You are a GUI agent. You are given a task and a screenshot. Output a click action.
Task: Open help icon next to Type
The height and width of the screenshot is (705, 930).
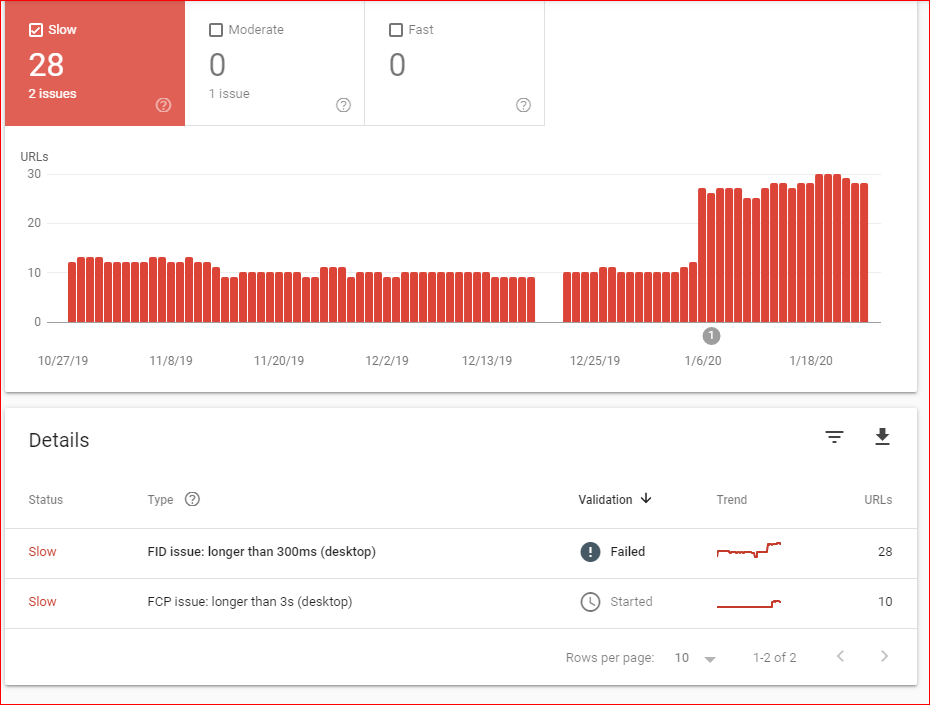click(x=192, y=499)
